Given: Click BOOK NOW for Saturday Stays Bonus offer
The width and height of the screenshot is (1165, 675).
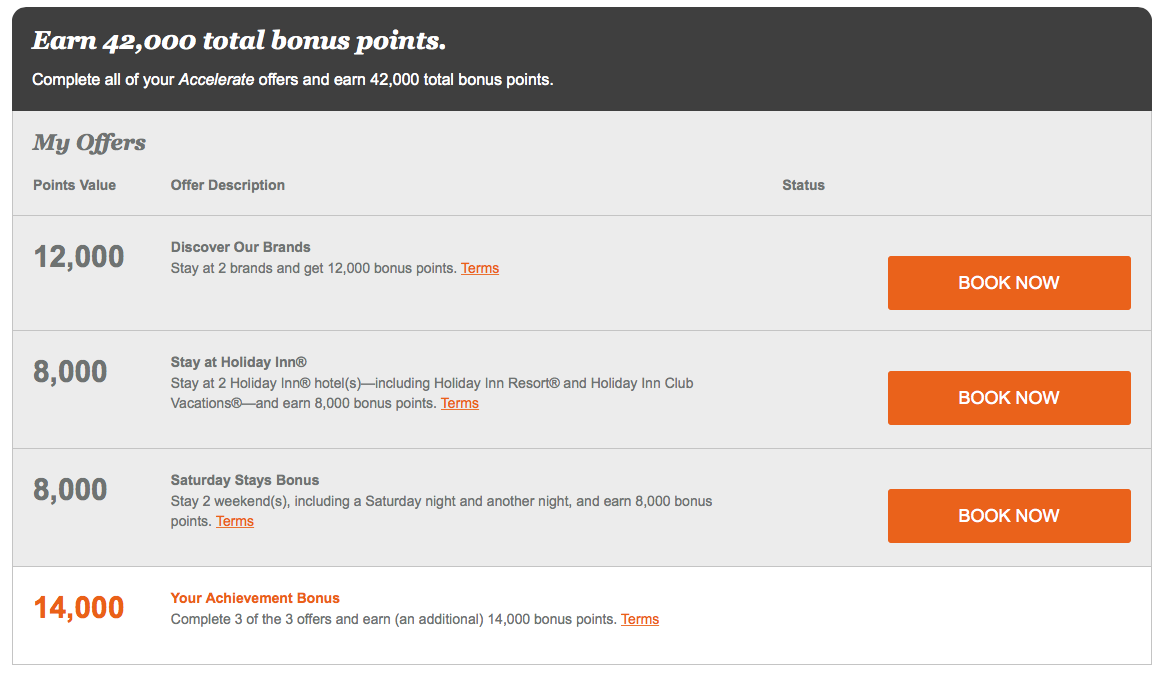Looking at the screenshot, I should [x=1009, y=516].
